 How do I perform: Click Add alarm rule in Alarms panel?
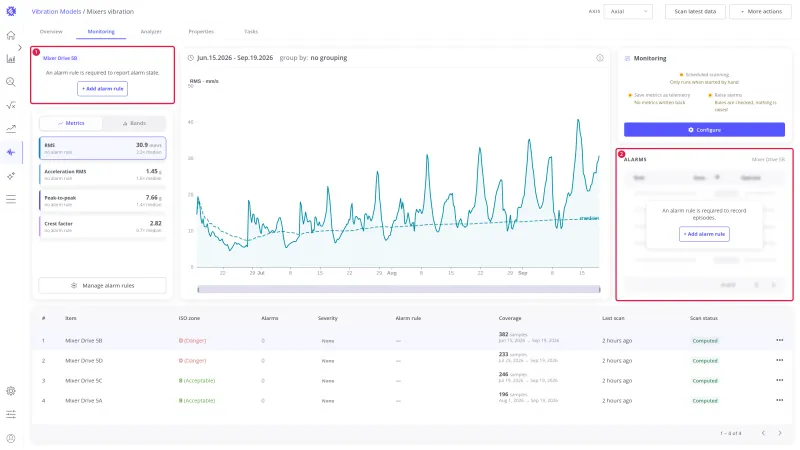pyautogui.click(x=704, y=234)
